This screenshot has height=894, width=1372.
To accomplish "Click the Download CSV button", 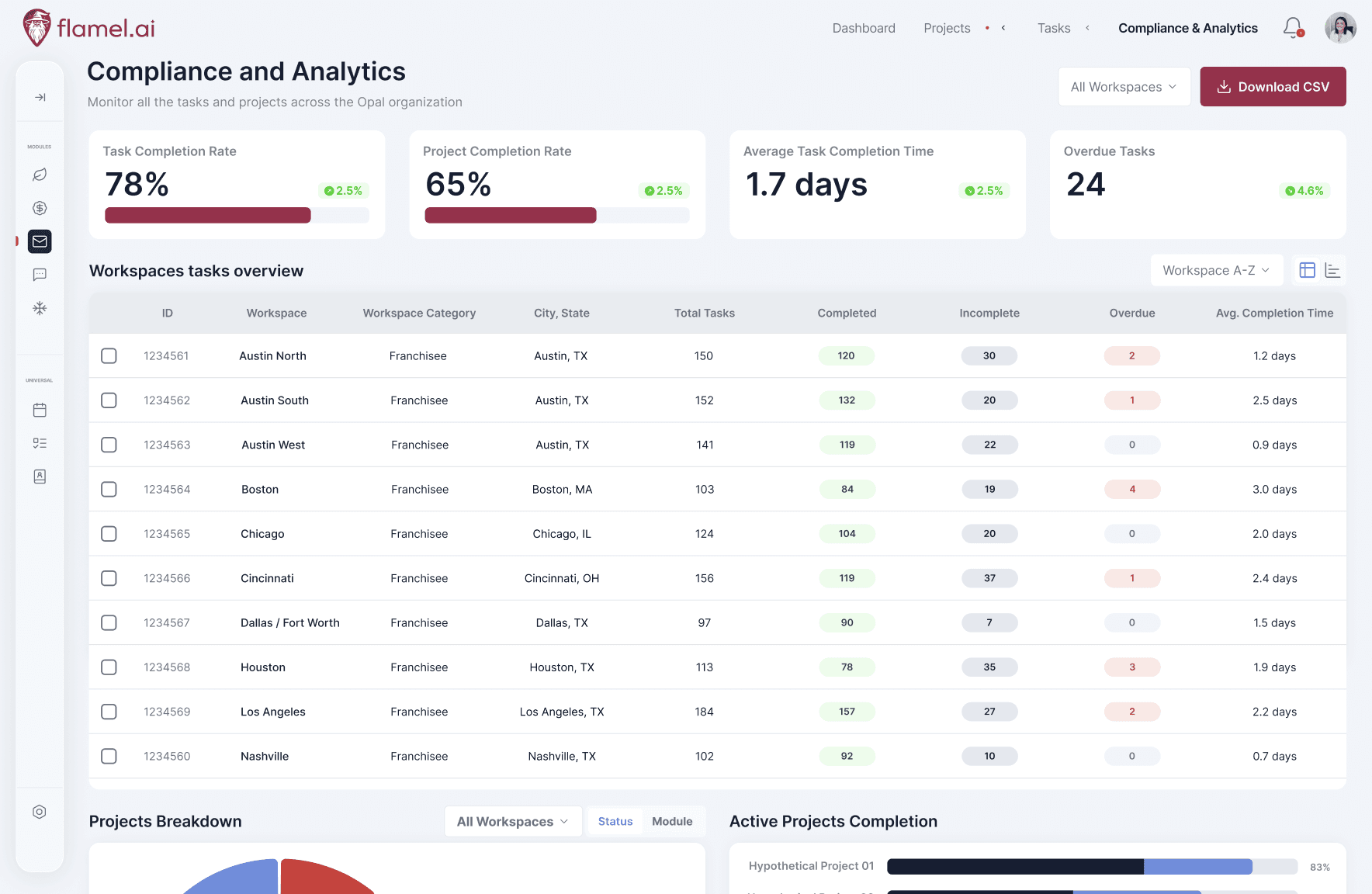I will 1273,87.
